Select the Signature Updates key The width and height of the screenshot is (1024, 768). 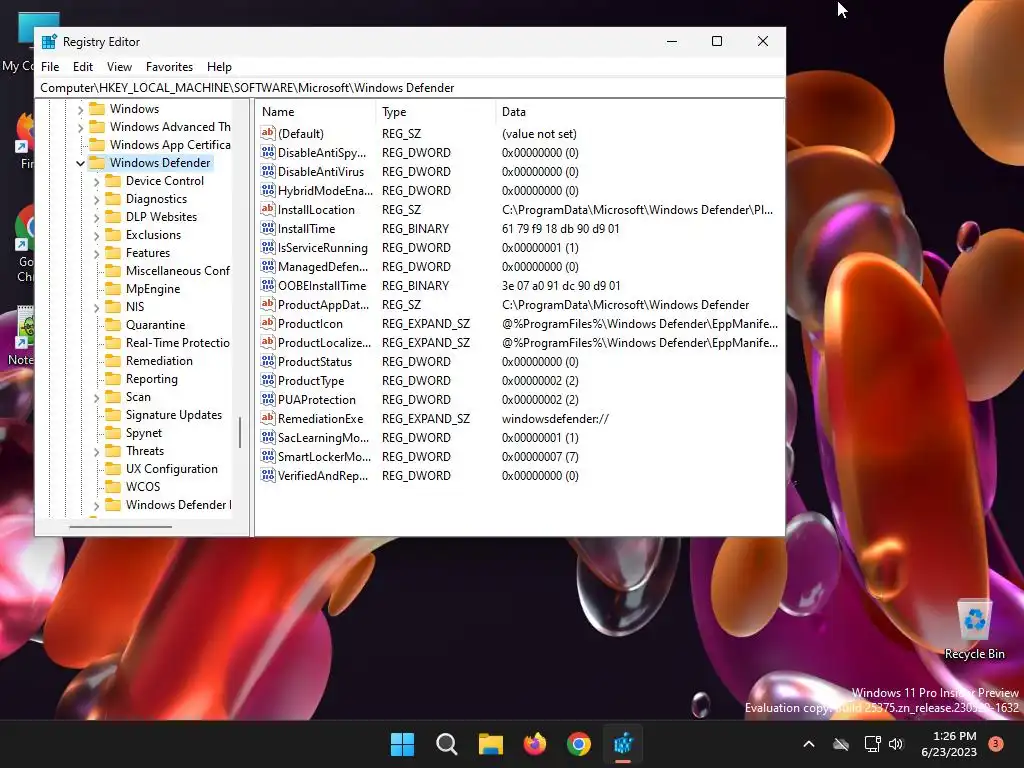(x=174, y=415)
